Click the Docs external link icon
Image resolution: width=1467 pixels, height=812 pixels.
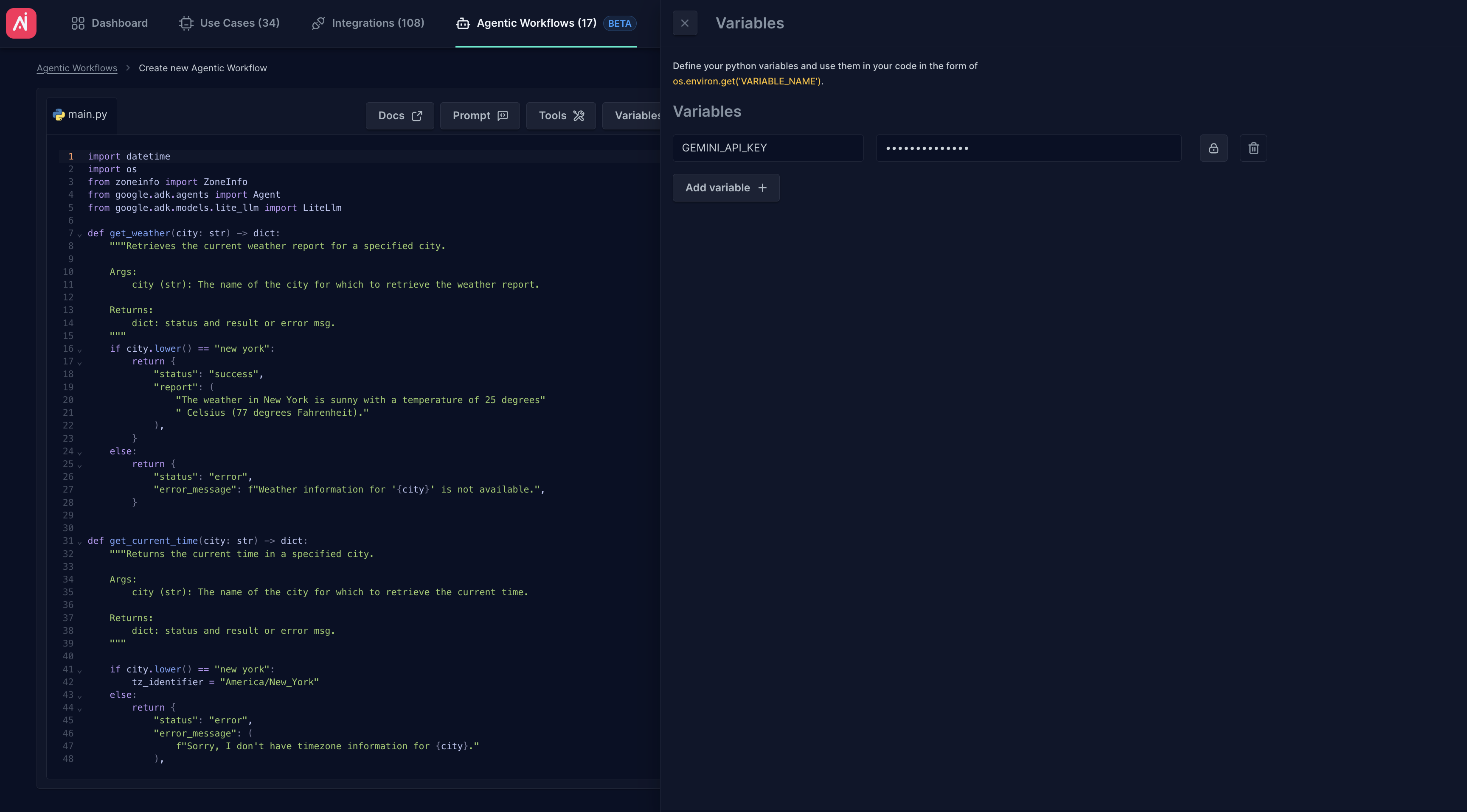point(417,115)
